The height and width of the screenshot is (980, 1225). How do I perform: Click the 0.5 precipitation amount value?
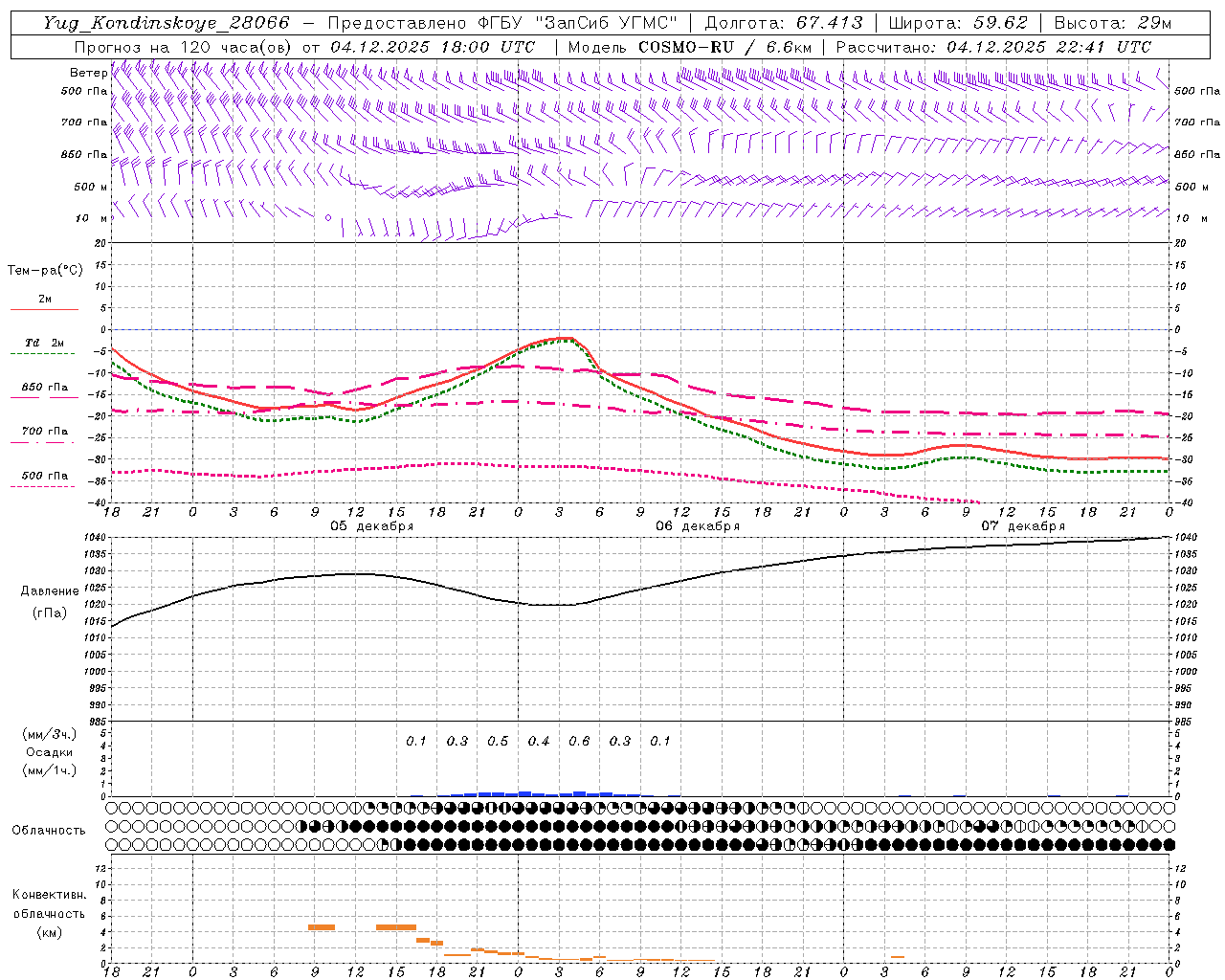click(x=498, y=742)
